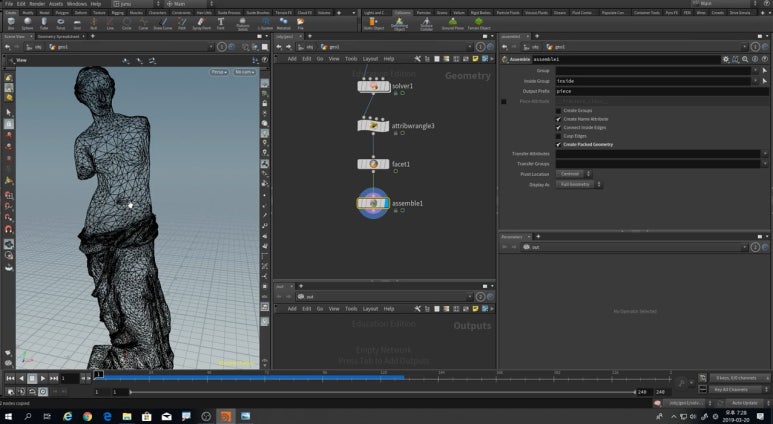This screenshot has width=773, height=424.
Task: Select the Torus shelf tool
Action: click(x=61, y=23)
